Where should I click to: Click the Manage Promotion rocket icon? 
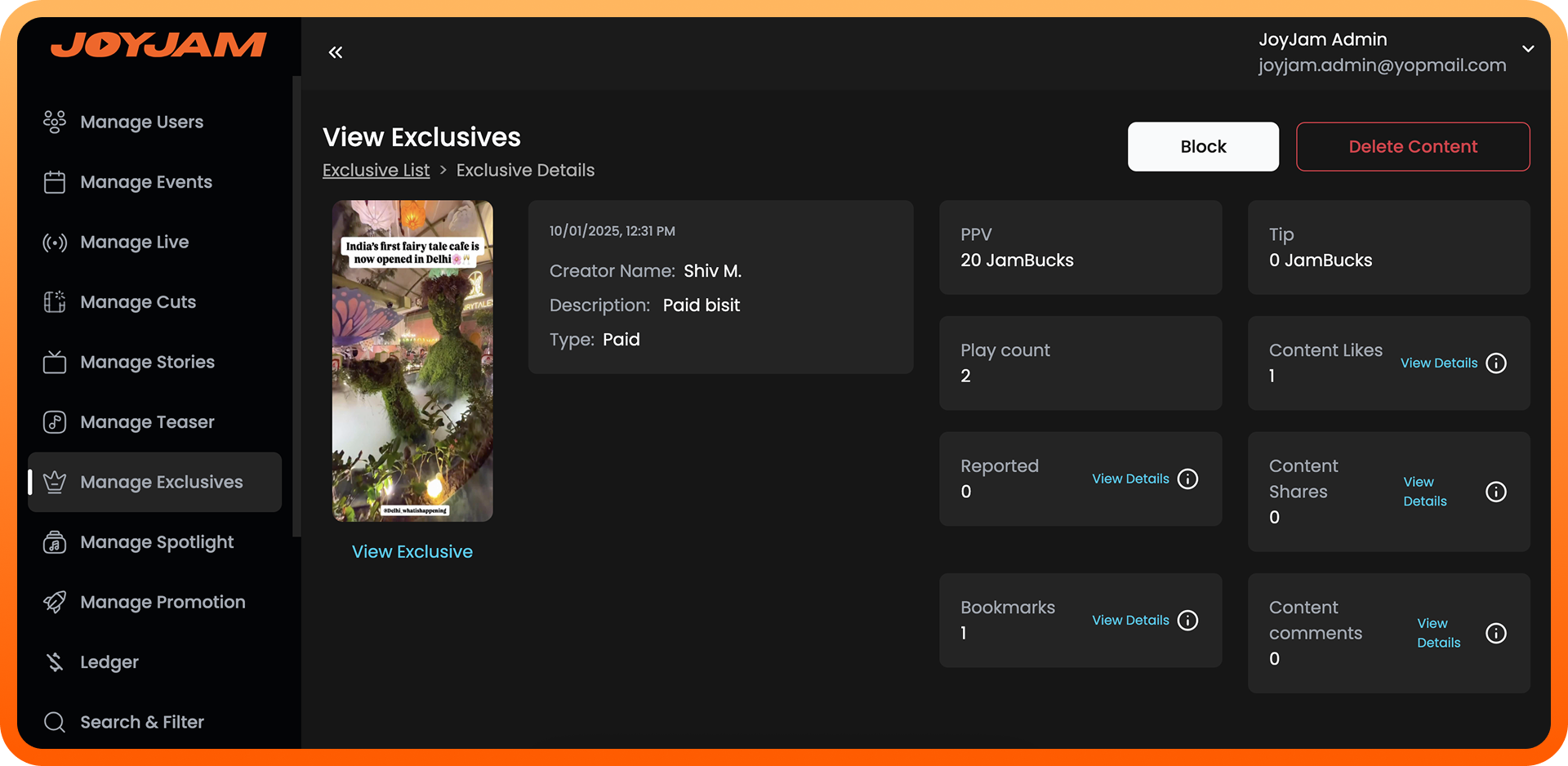[55, 602]
